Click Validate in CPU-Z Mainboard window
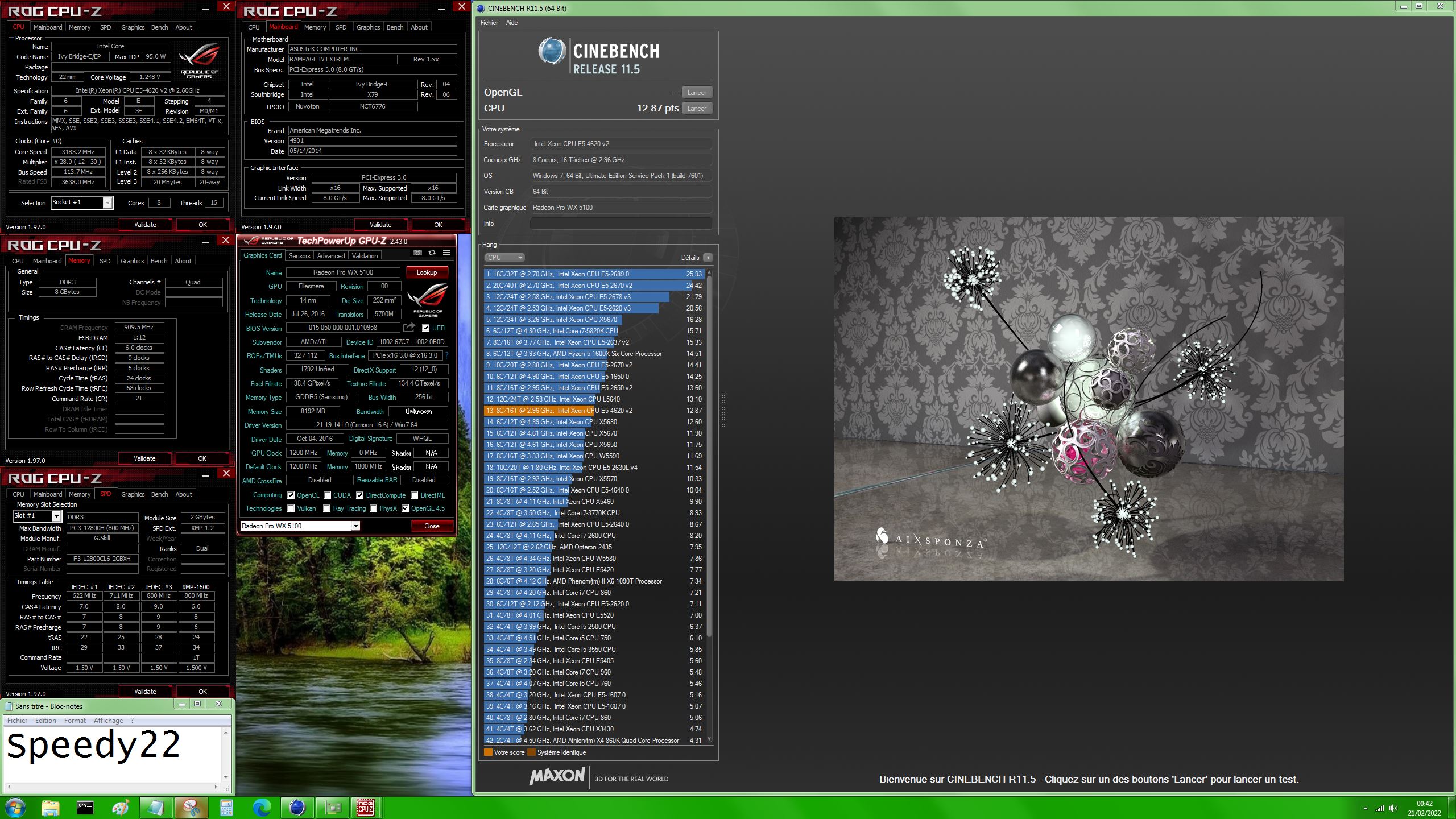1456x819 pixels. [x=380, y=225]
